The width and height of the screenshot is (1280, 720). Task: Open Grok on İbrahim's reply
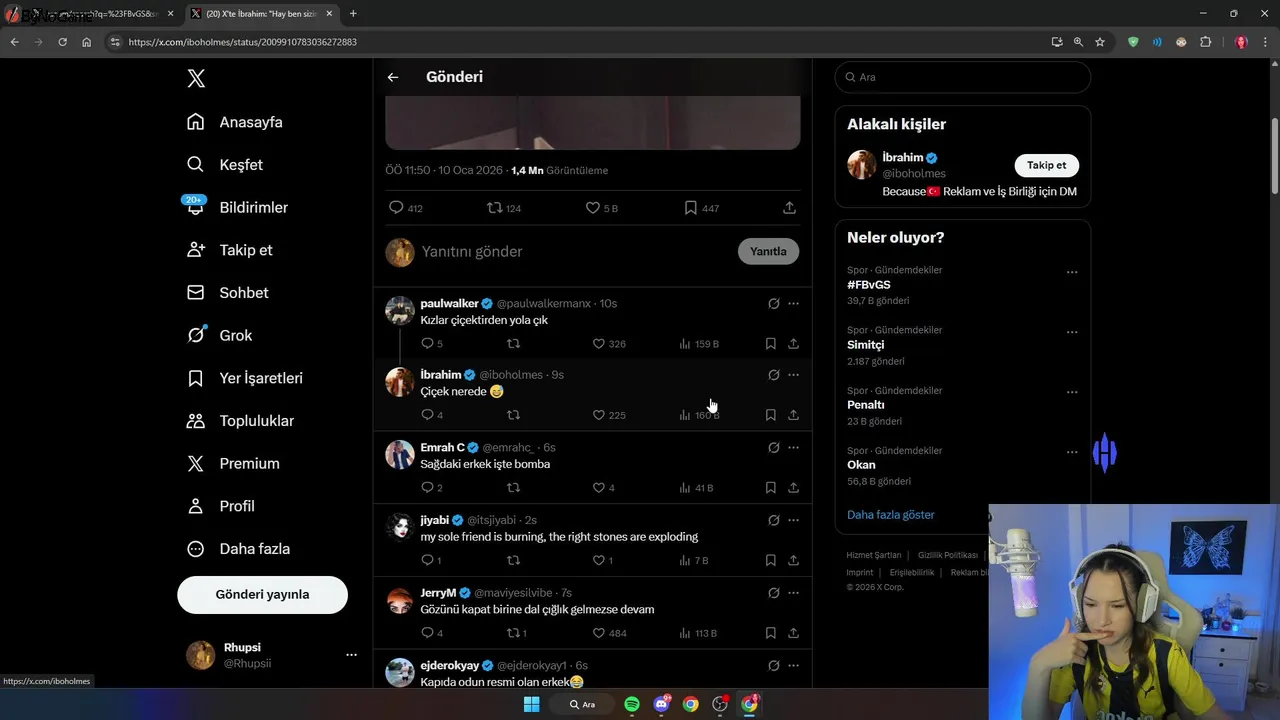(773, 375)
